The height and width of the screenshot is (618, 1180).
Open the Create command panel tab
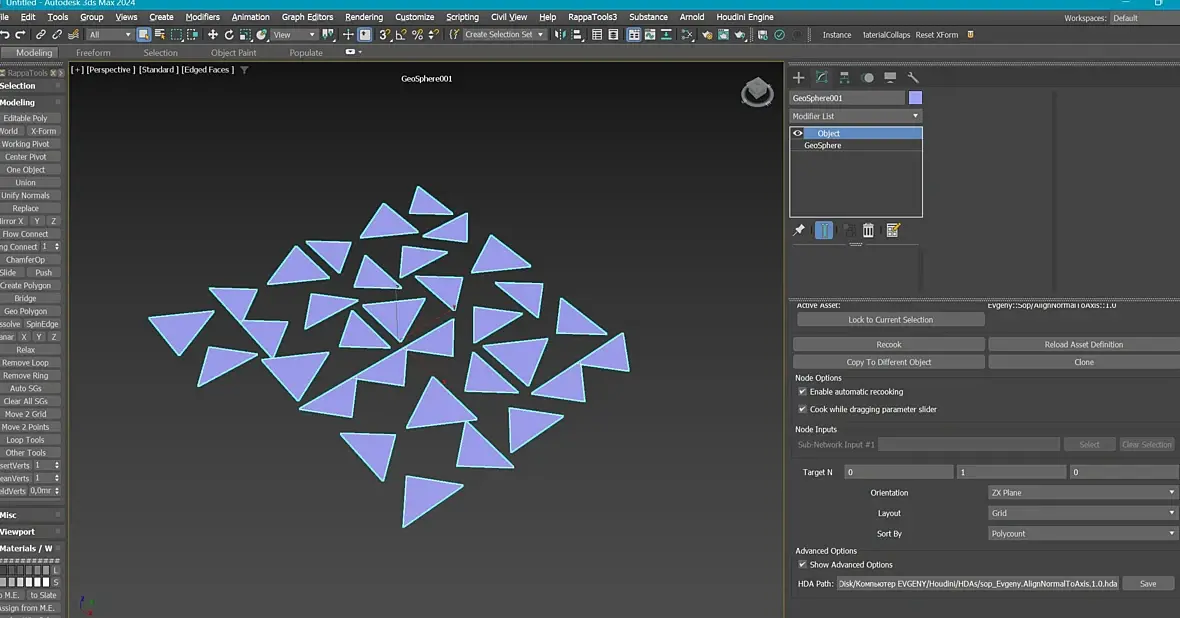coord(798,78)
